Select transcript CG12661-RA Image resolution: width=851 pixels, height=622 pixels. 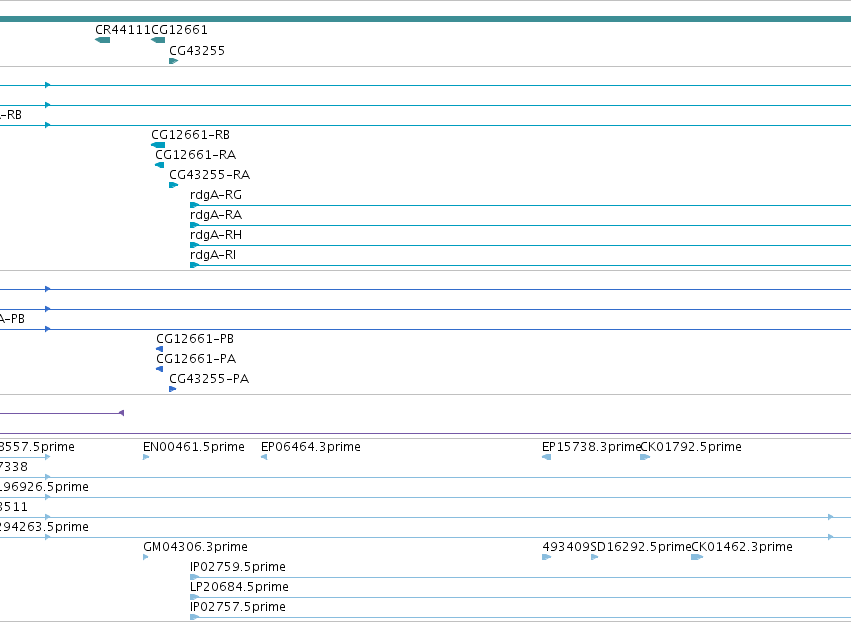(196, 155)
